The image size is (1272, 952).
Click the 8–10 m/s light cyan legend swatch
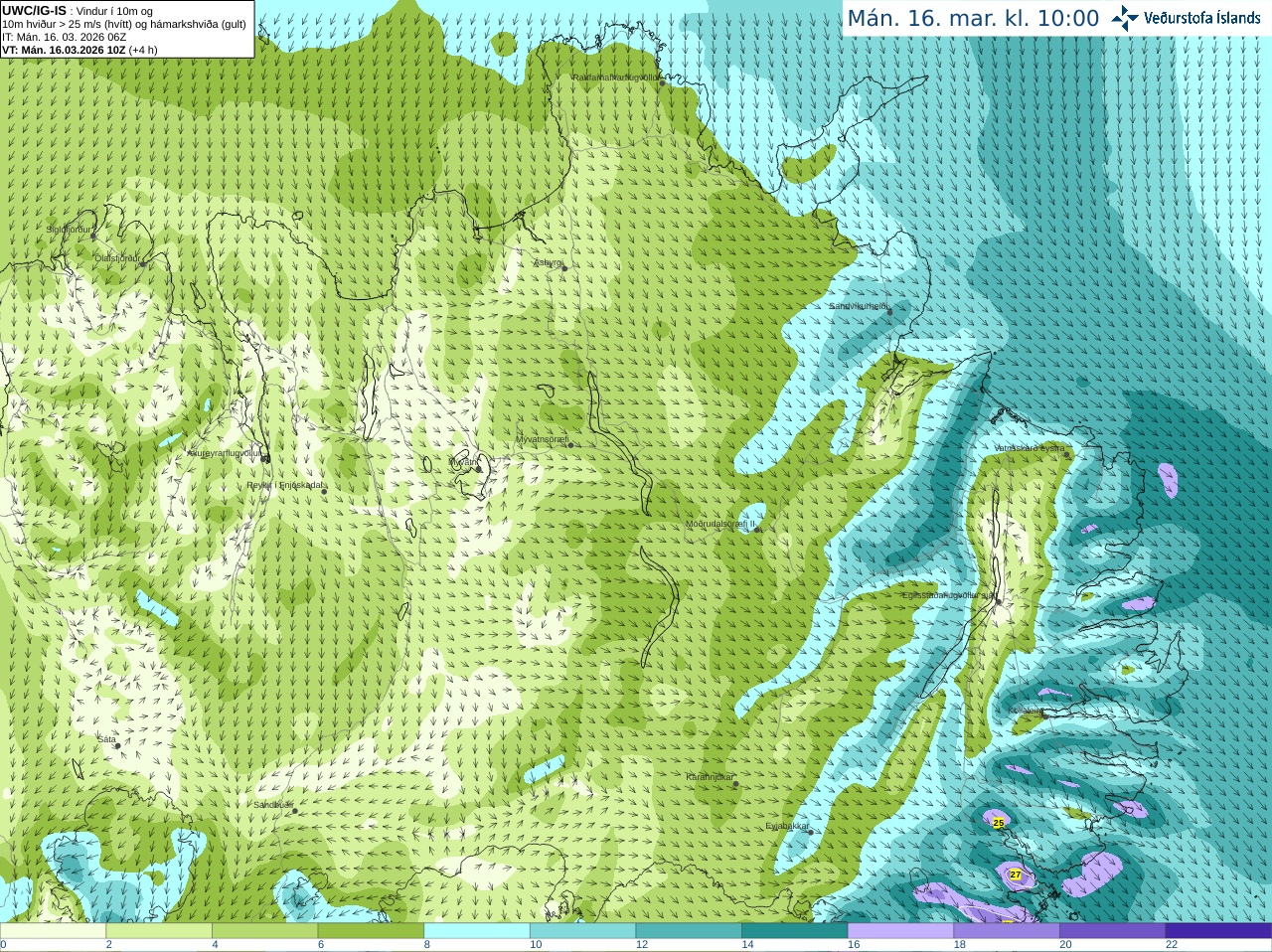pos(477,931)
